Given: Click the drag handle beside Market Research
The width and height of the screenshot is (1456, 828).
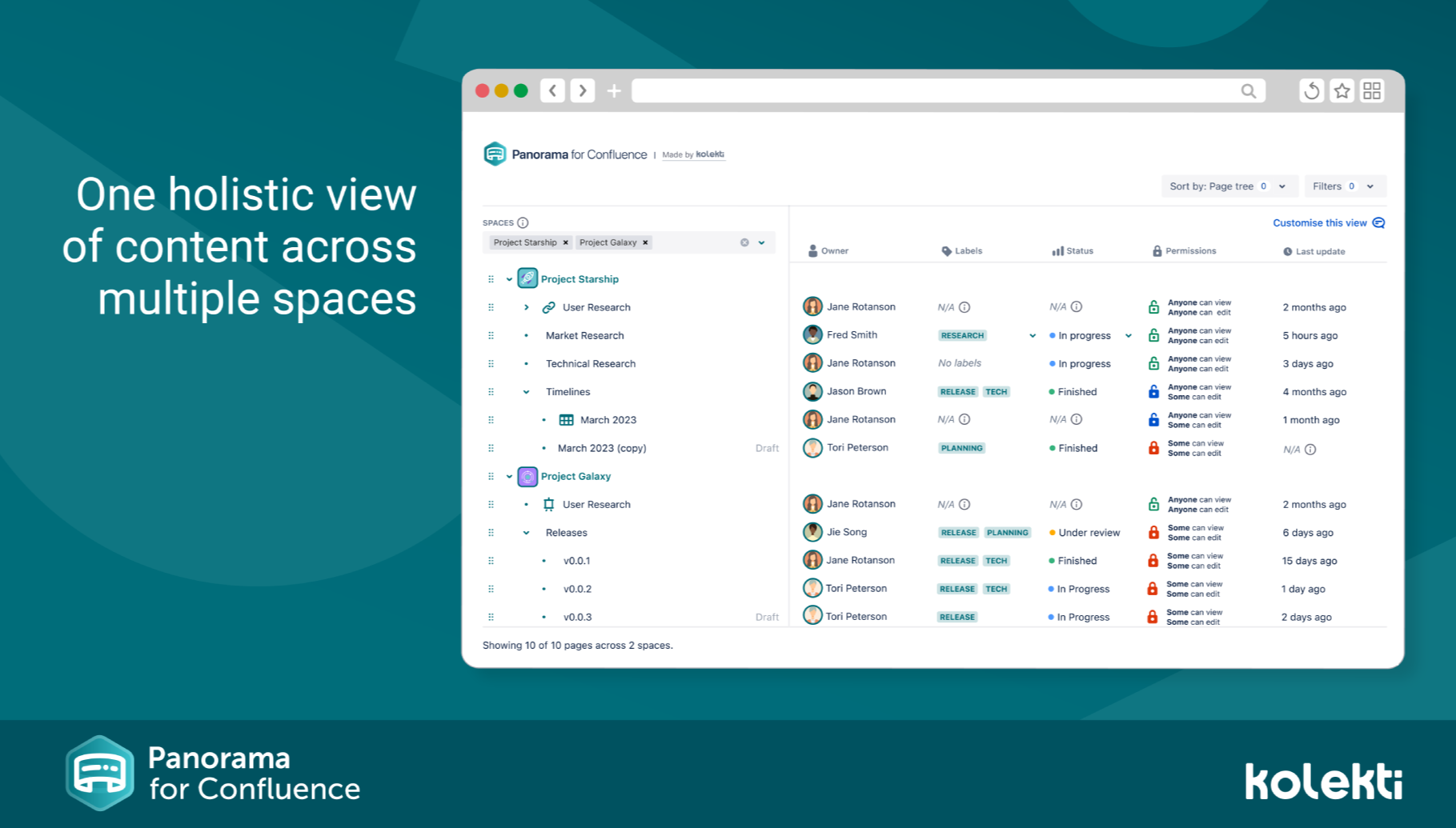Looking at the screenshot, I should [491, 336].
